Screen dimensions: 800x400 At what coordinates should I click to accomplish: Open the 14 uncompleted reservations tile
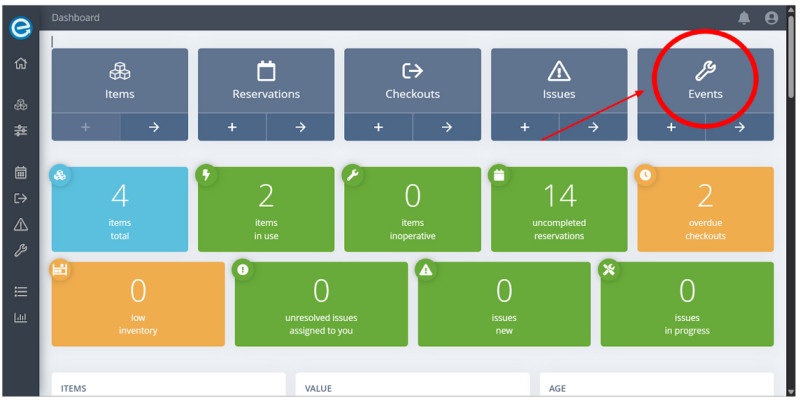coord(559,209)
